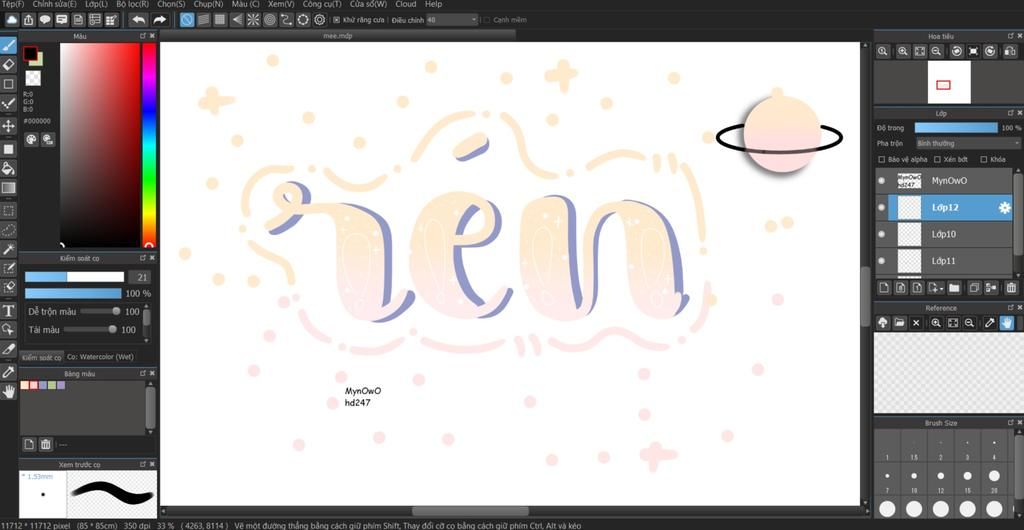Screen dimensions: 1024x530
Task: Hide the MynOwO layer
Action: (x=882, y=181)
